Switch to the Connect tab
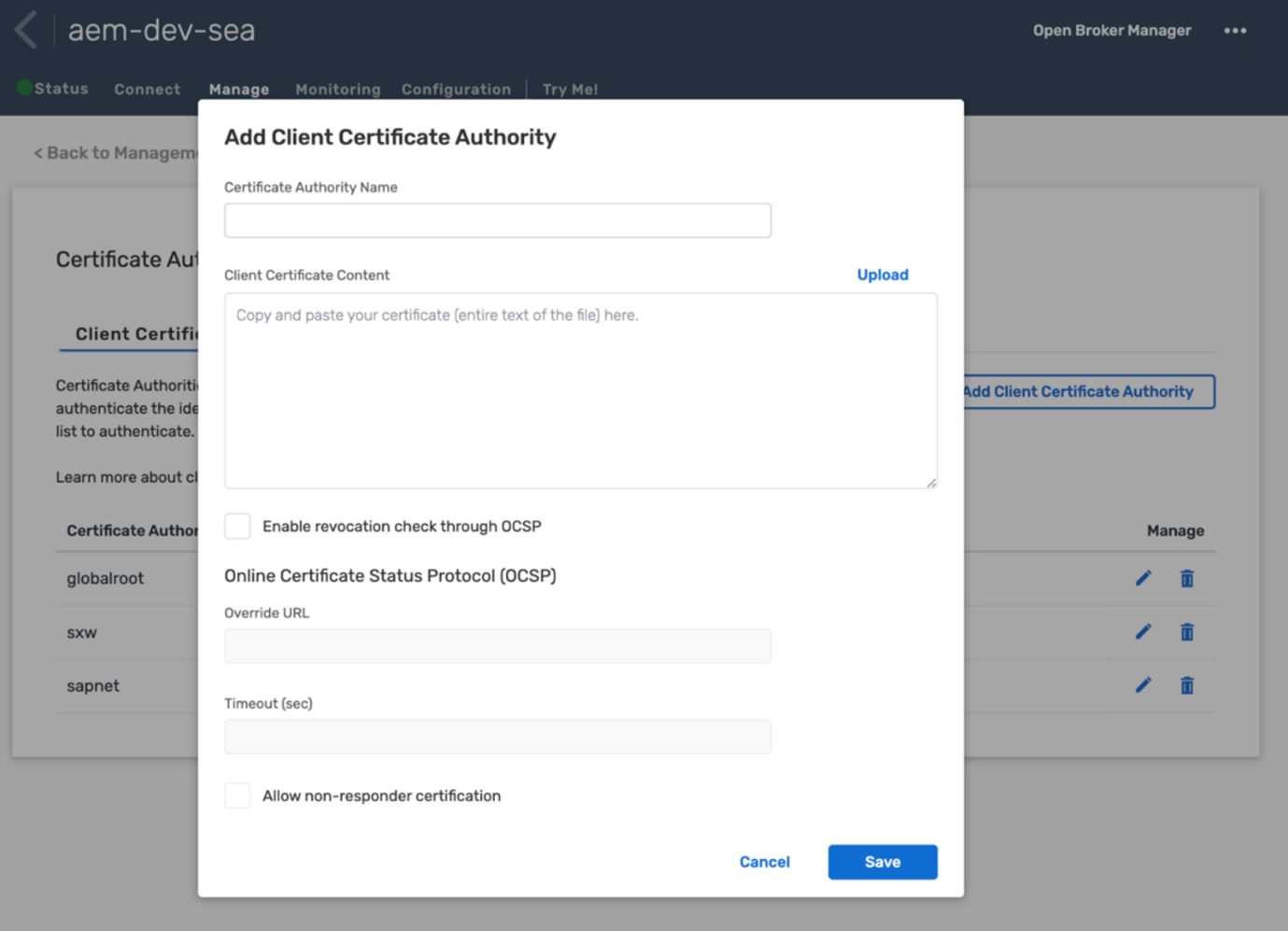Image resolution: width=1288 pixels, height=931 pixels. (148, 90)
